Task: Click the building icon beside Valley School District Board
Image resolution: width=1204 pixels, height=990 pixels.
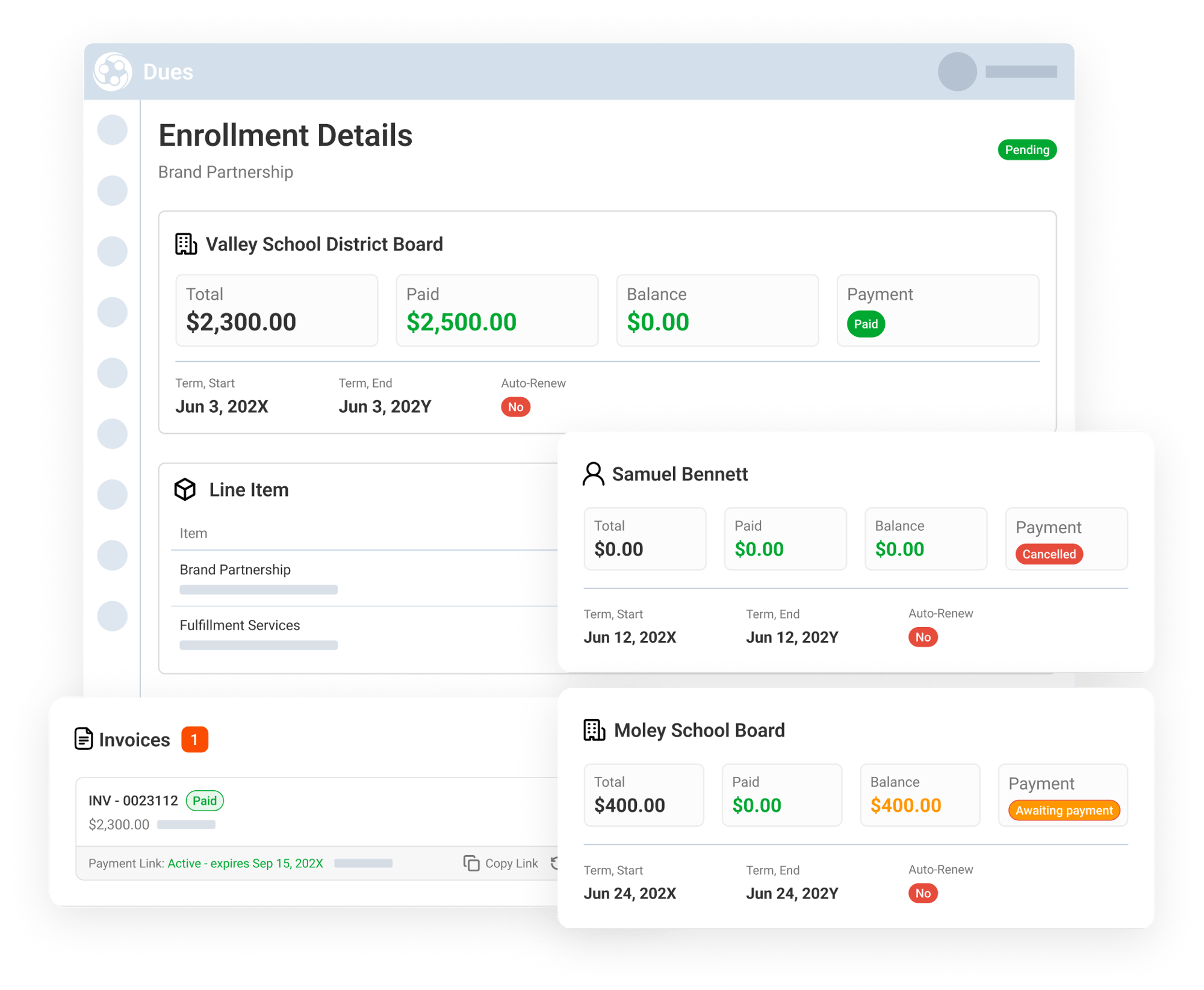Action: [x=186, y=244]
